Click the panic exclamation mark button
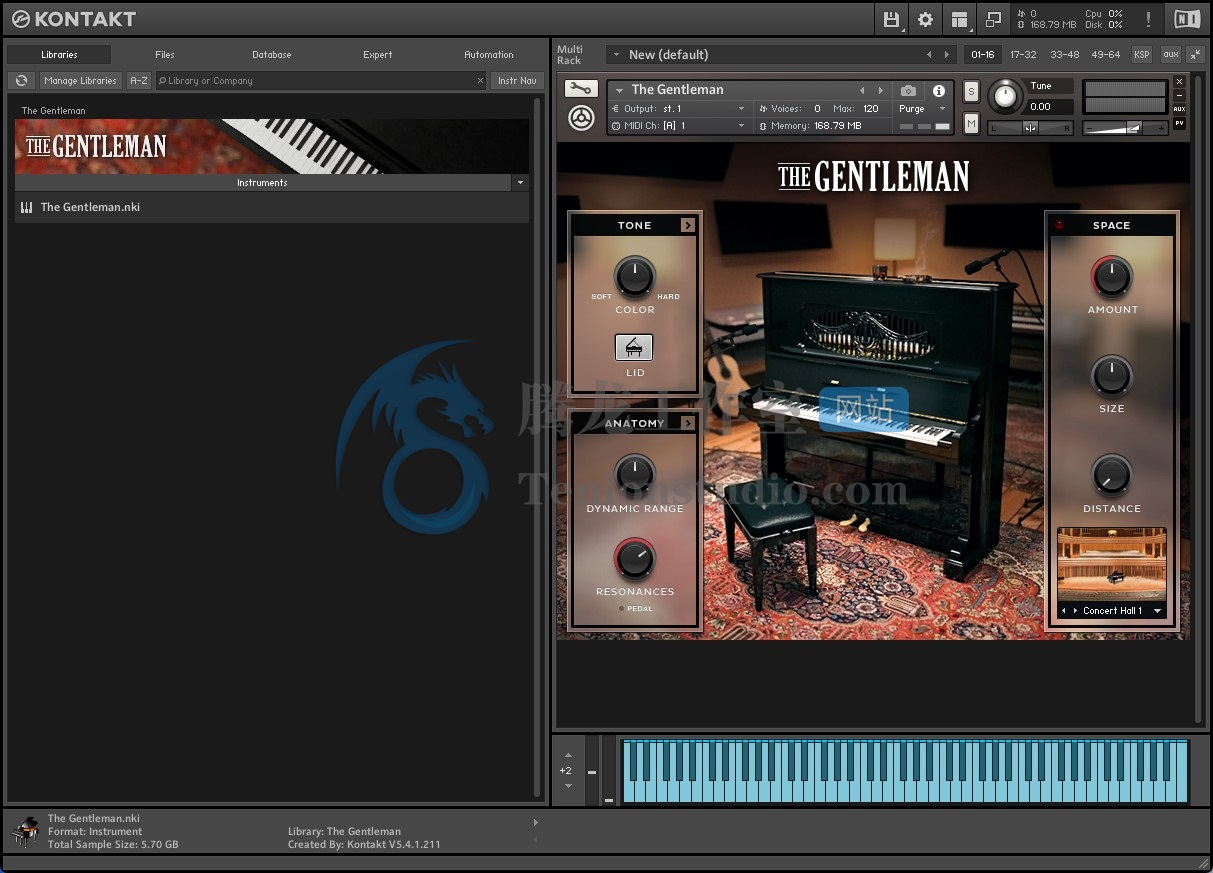 tap(1148, 19)
